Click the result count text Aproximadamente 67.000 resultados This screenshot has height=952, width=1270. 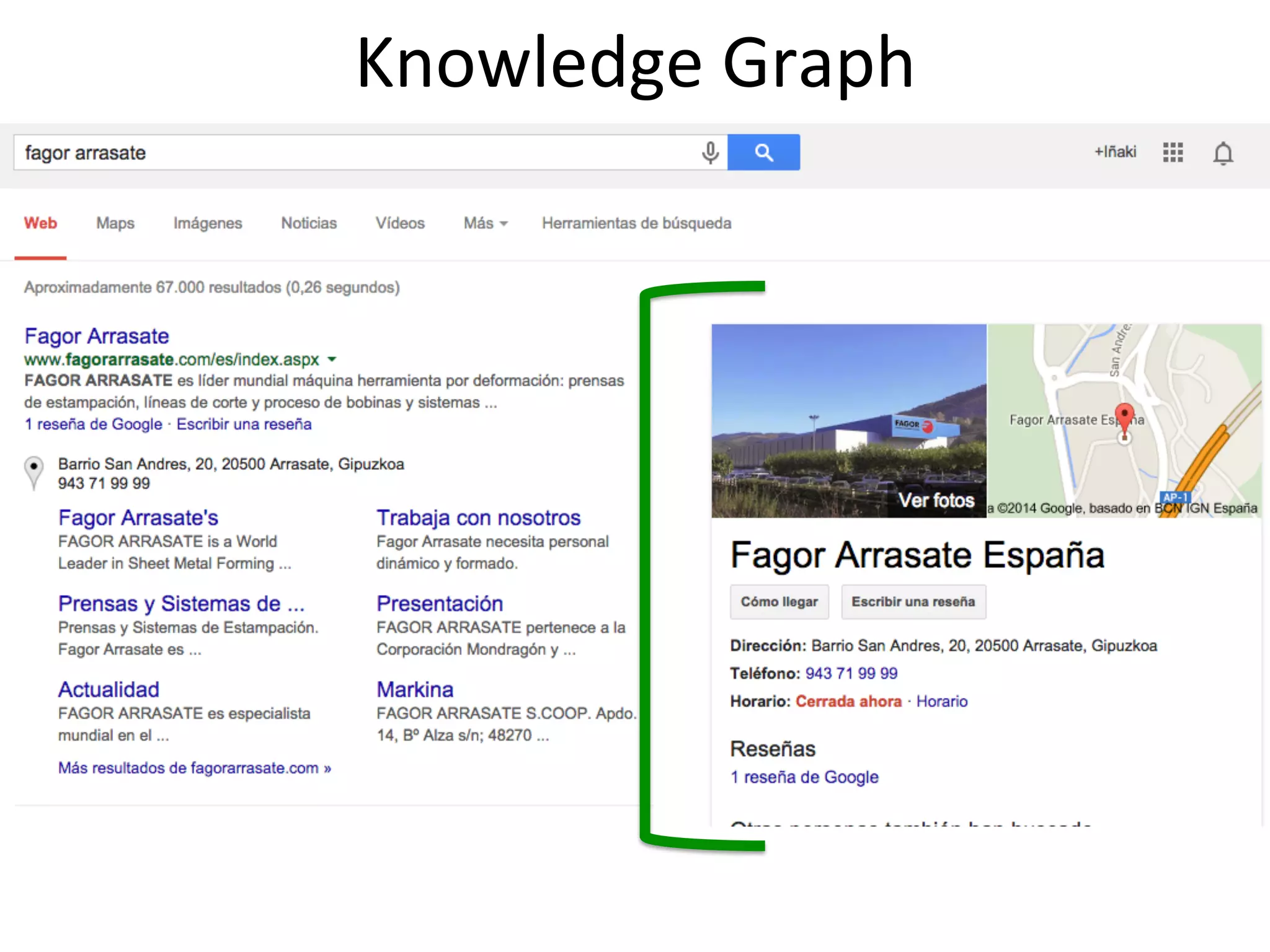(212, 288)
